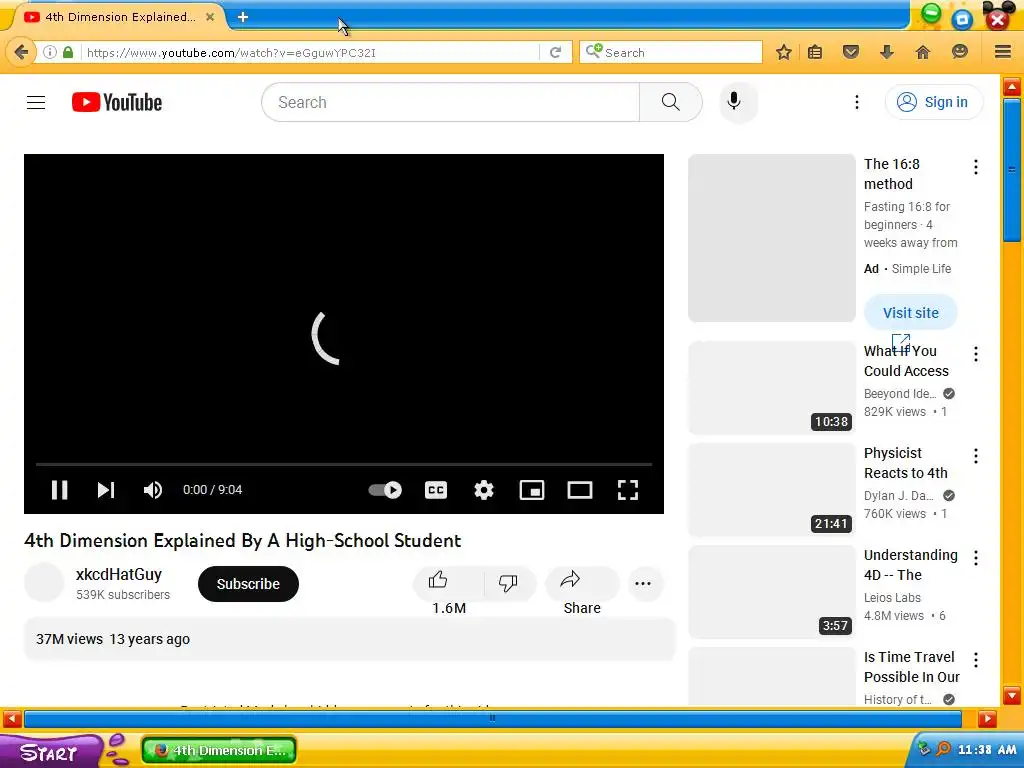1024x768 pixels.
Task: Click the xkcdHatGuy channel avatar
Action: [x=44, y=583]
